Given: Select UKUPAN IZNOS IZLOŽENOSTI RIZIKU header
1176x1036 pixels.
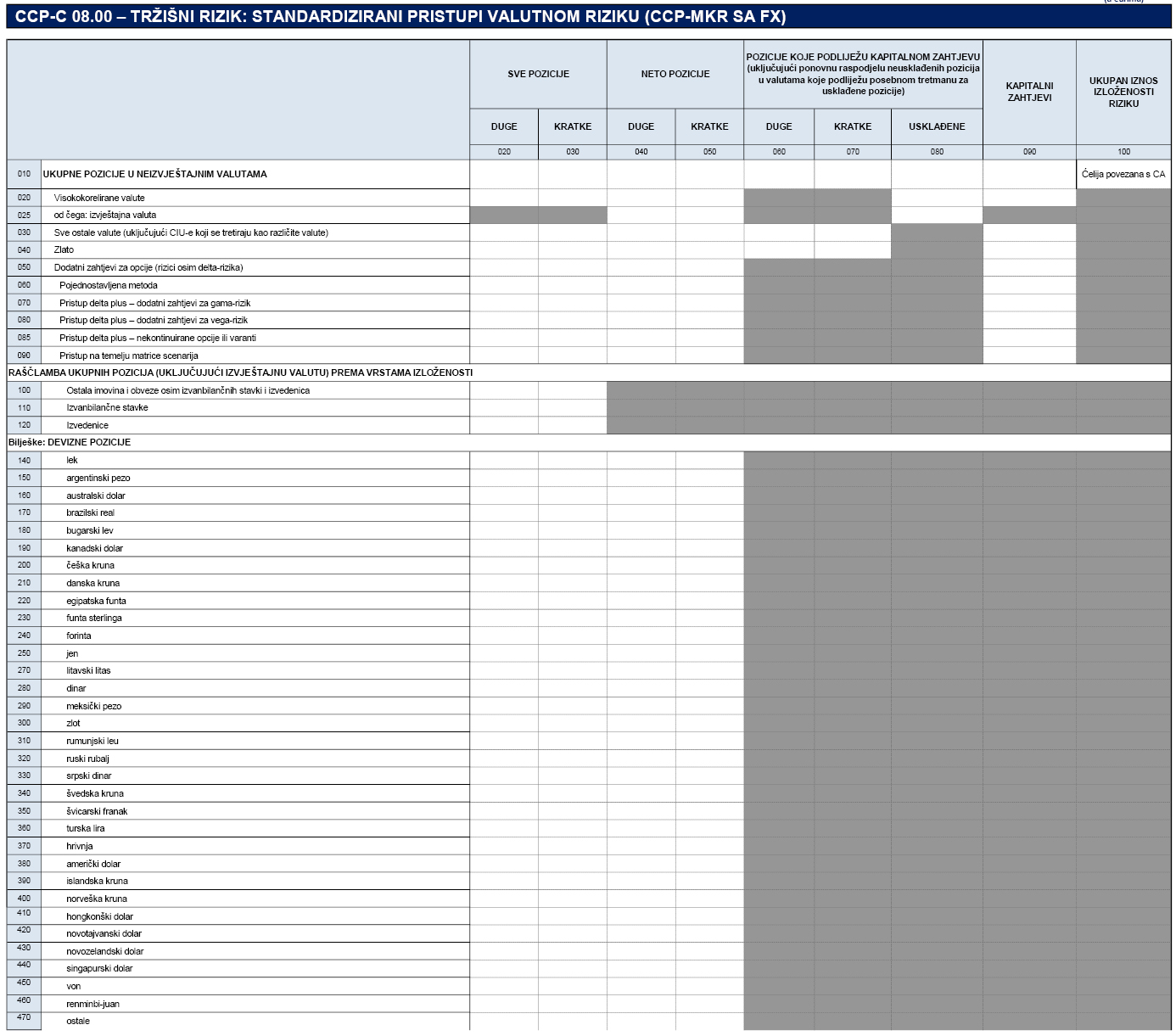Looking at the screenshot, I should pyautogui.click(x=1123, y=92).
